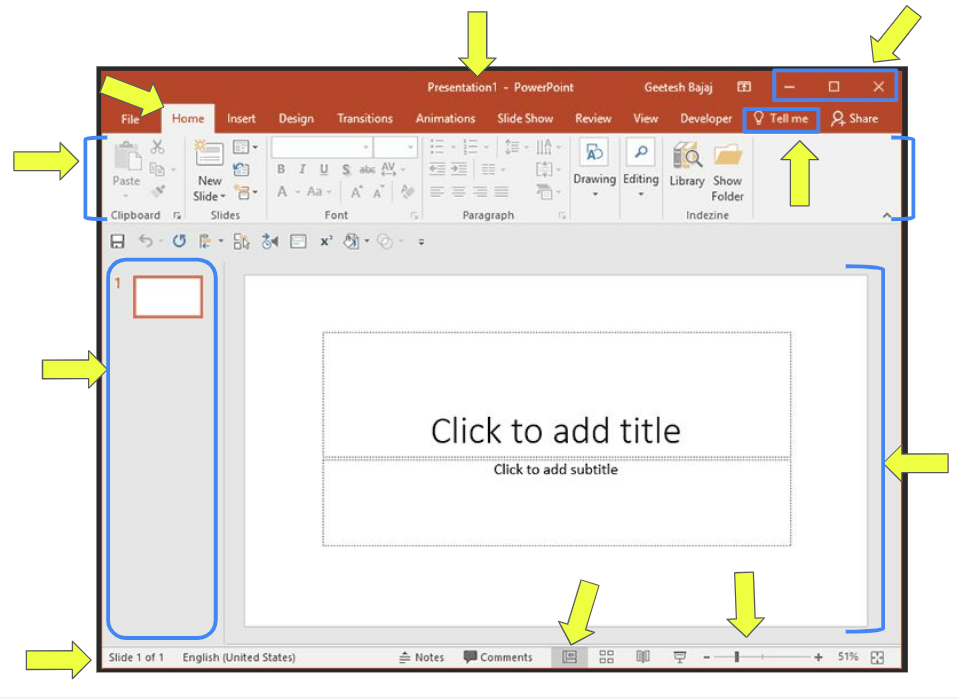Viewport: 958px width, 700px height.
Task: Click the zoom slider handle
Action: point(737,657)
